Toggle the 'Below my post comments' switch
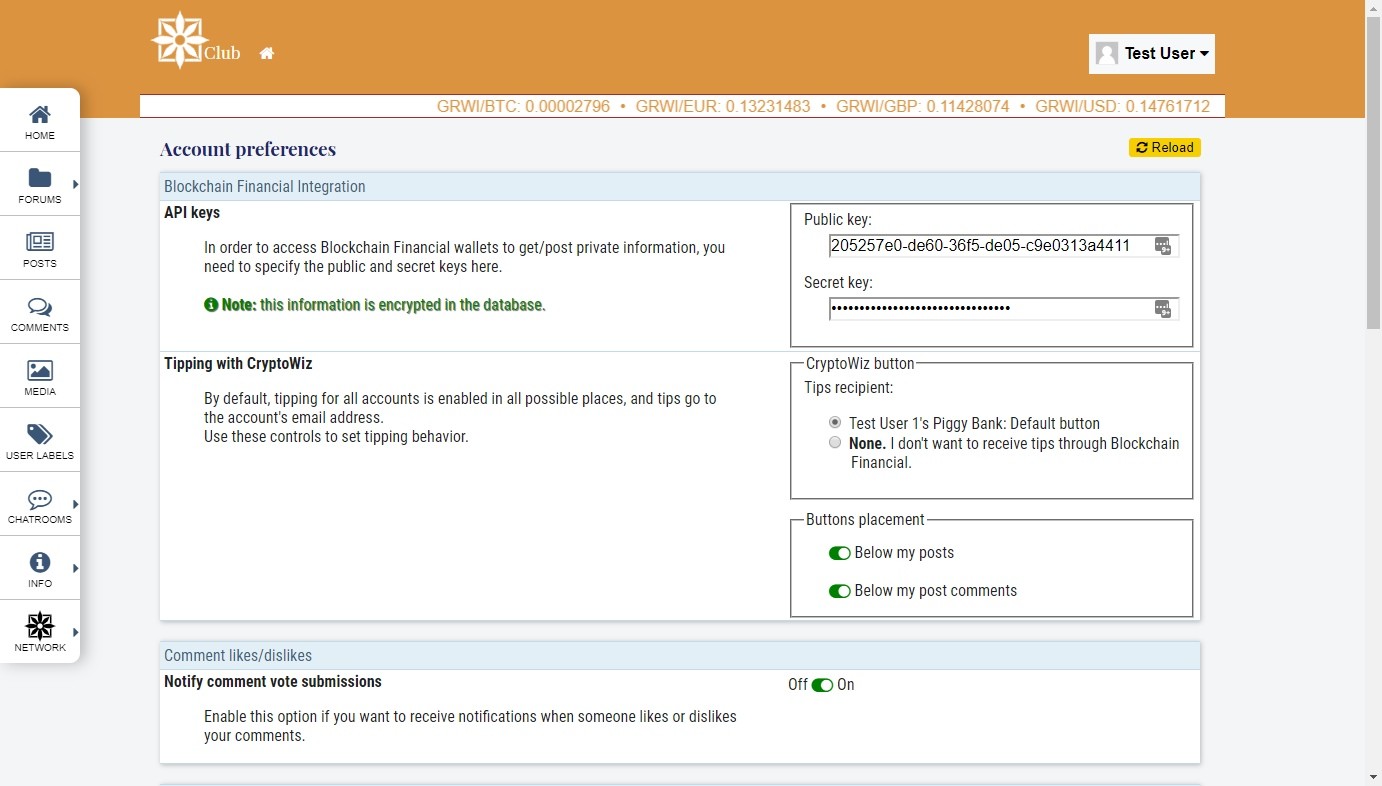 (x=839, y=591)
